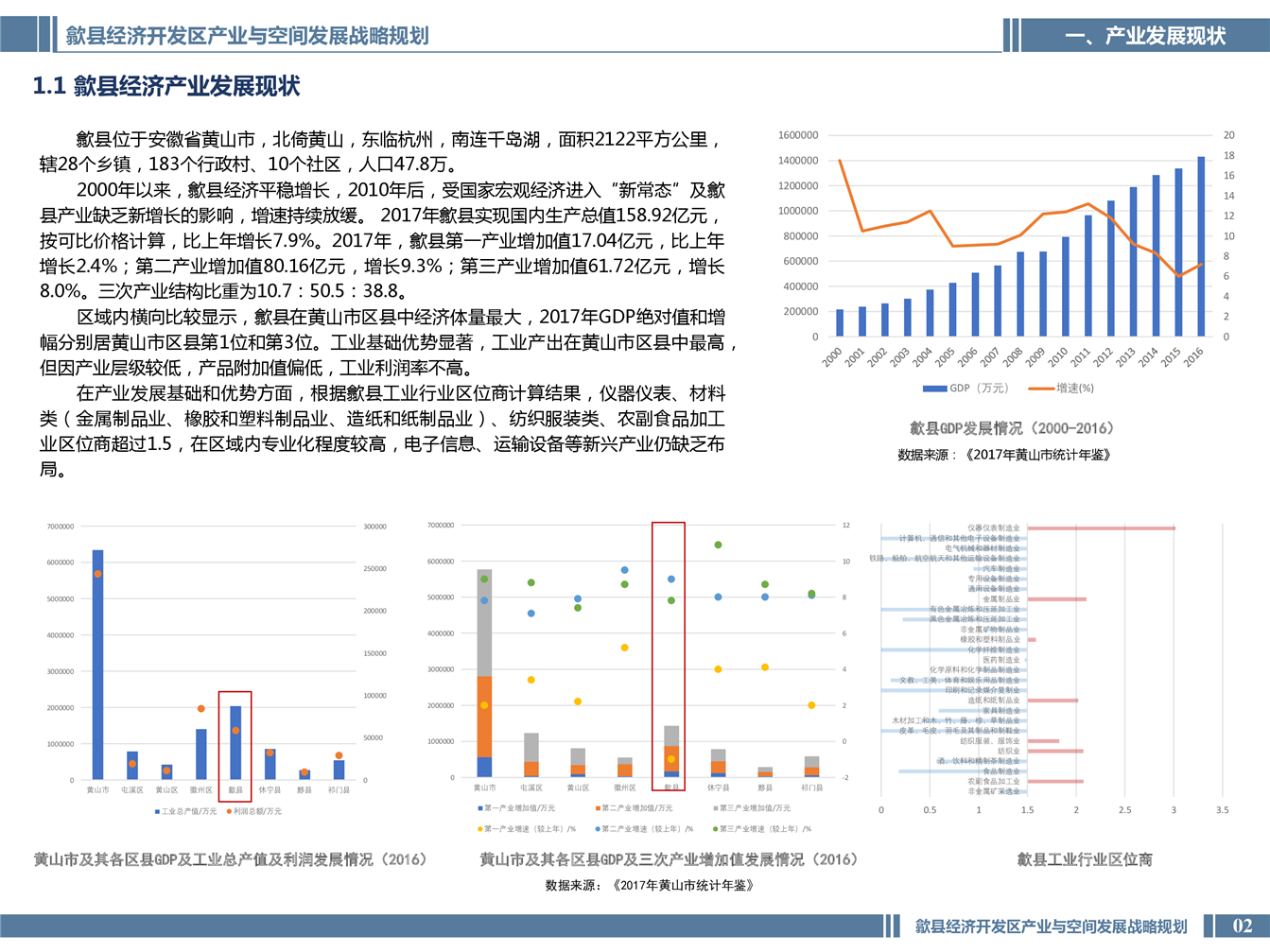Screen dimensions: 1270x952
Task: Click text line 8.0%。三次产业结构比重为10.7：50.5：38.8。
Action: (223, 291)
